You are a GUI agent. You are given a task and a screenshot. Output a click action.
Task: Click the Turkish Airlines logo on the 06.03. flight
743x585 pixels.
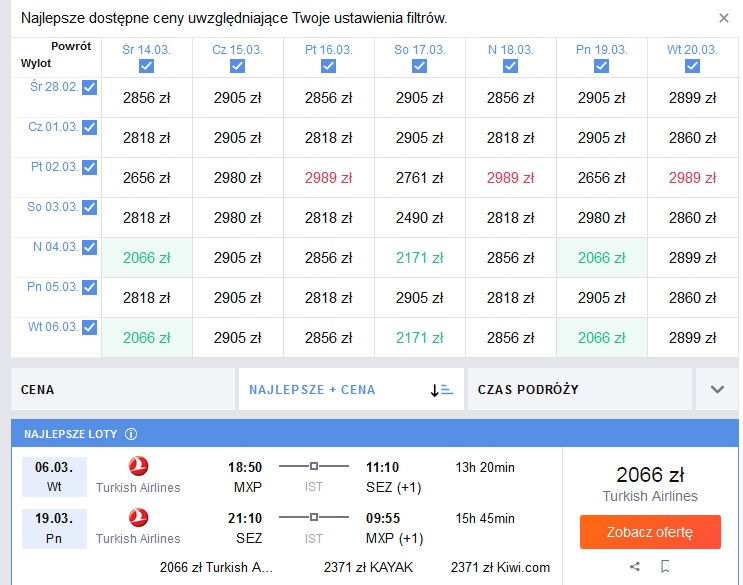point(138,466)
